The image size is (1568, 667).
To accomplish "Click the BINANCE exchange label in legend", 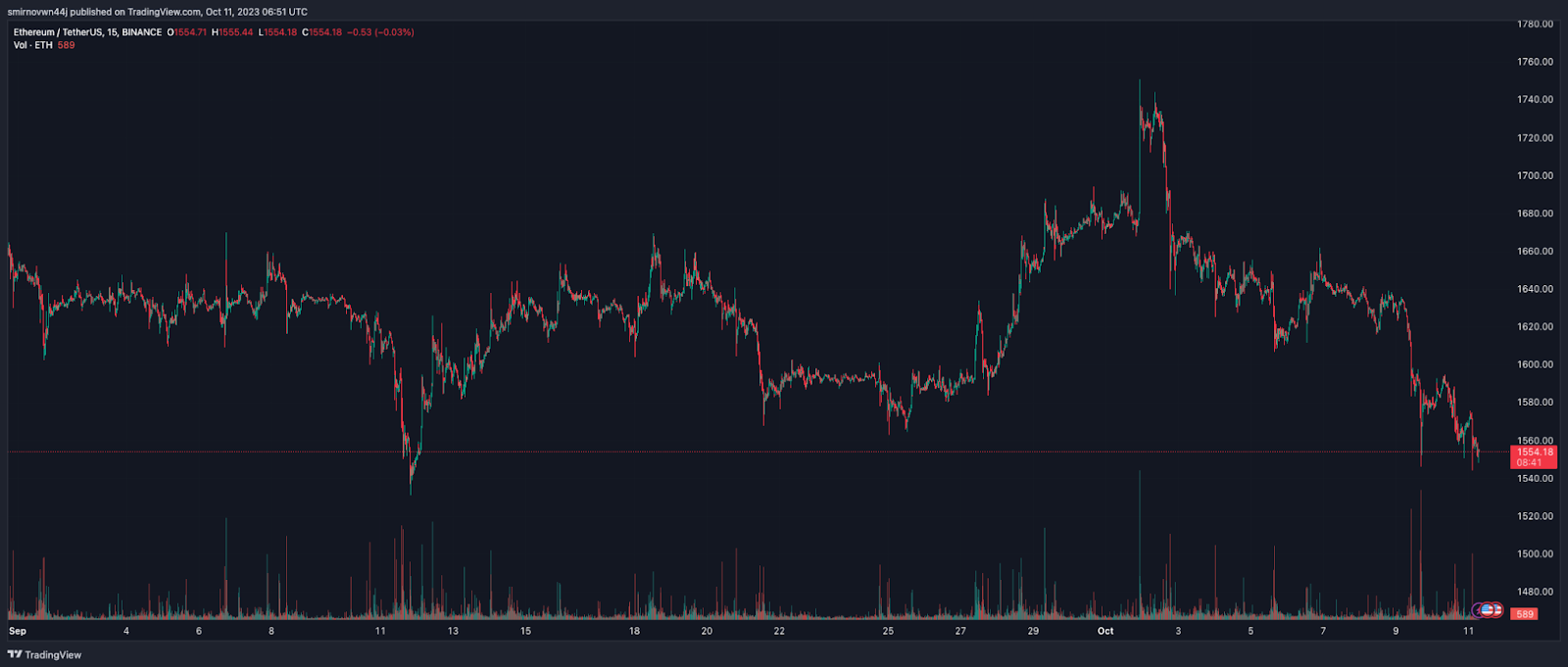I will [142, 32].
